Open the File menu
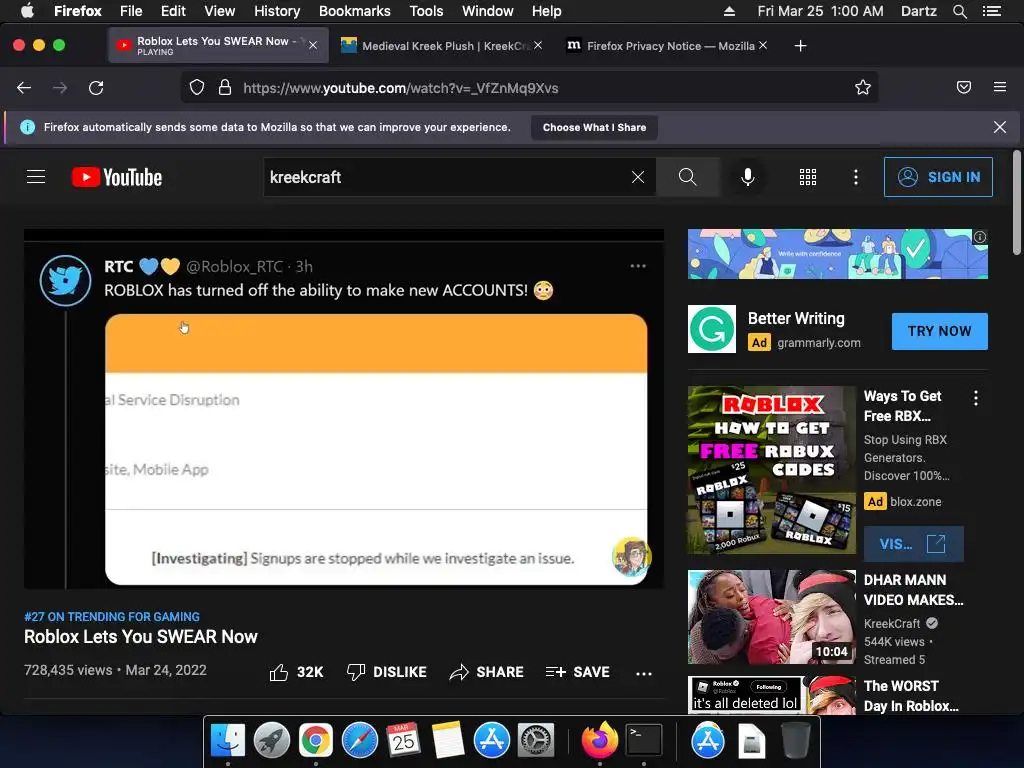1024x768 pixels. [131, 11]
